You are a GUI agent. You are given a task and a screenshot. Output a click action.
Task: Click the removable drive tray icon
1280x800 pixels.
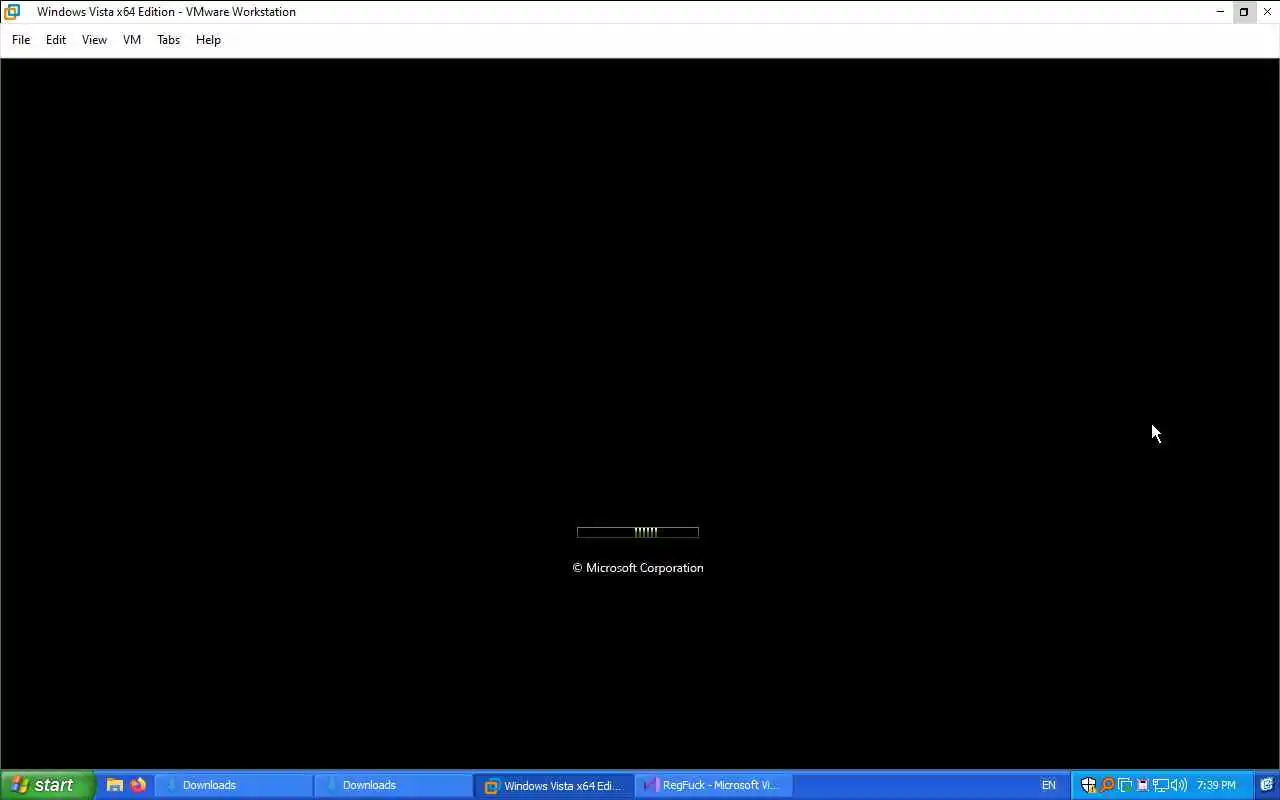click(x=1142, y=785)
